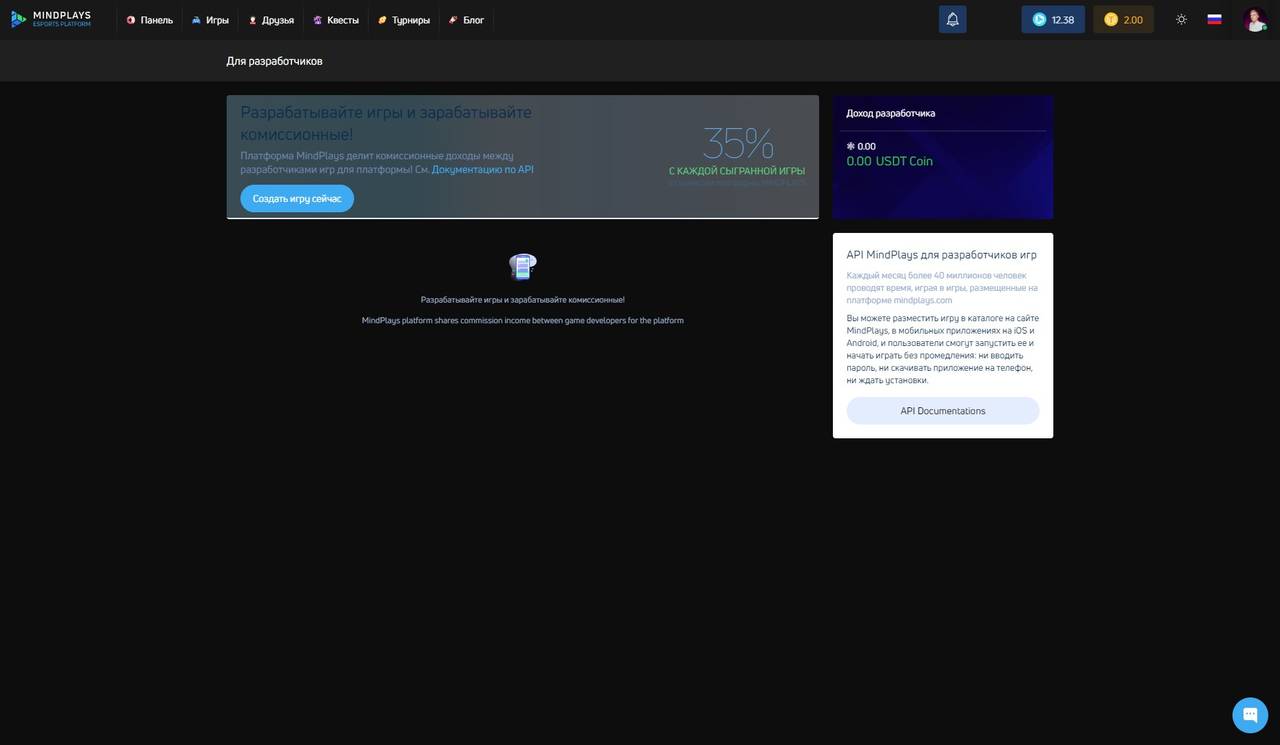Click the MindPlays logo

coord(51,19)
